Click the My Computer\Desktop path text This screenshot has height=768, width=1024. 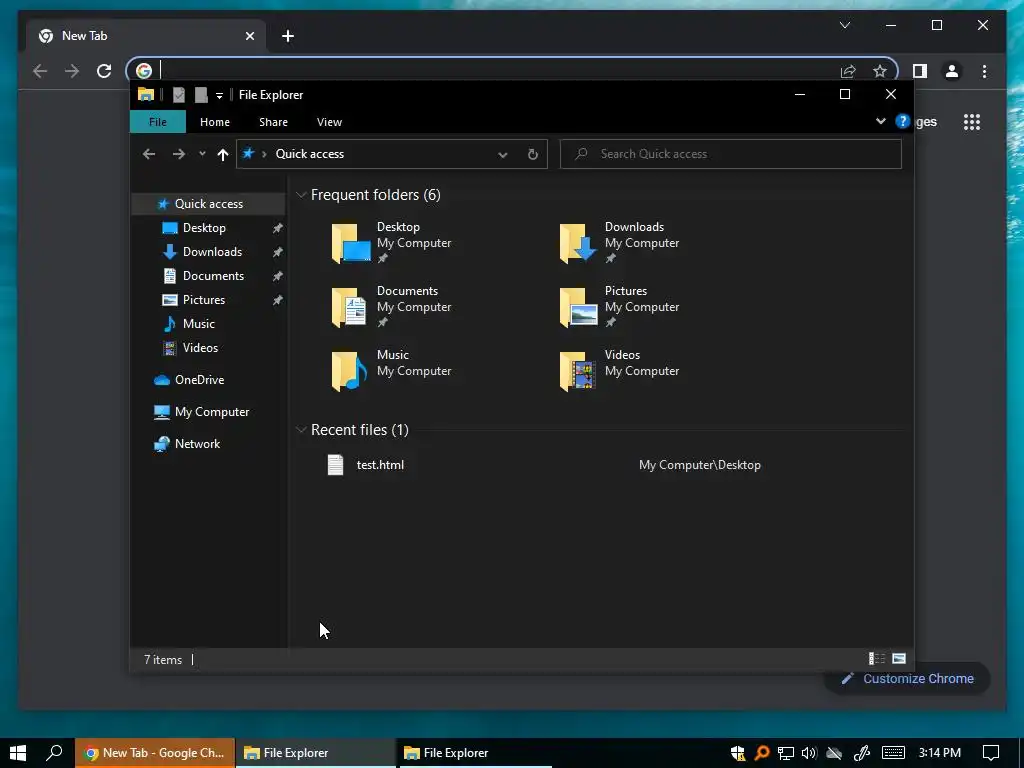699,465
